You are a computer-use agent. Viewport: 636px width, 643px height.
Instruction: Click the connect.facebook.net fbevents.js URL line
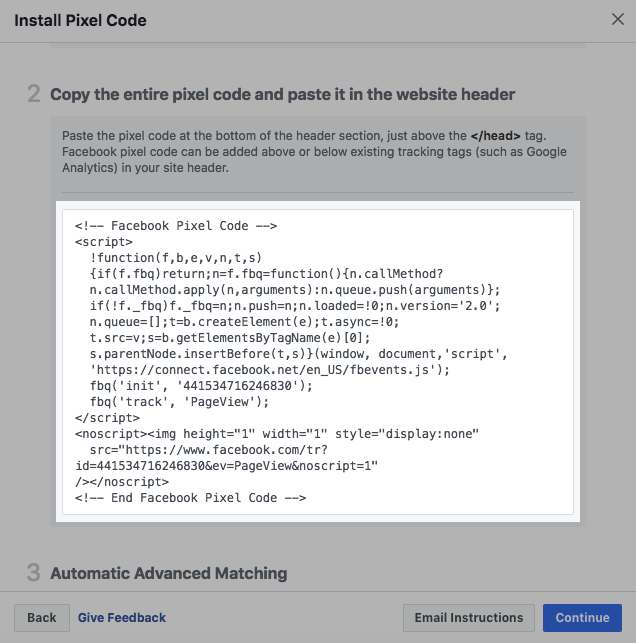tap(270, 370)
